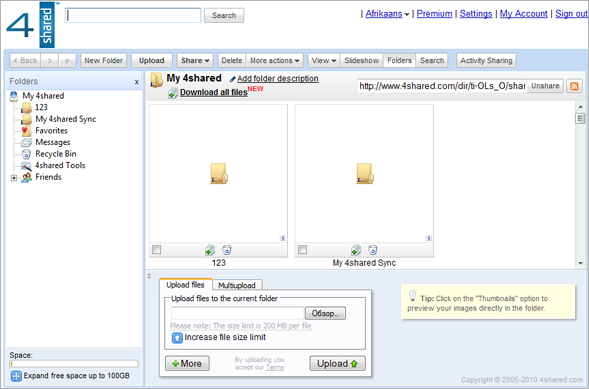
Task: Expand the Friends tree node
Action: point(14,178)
